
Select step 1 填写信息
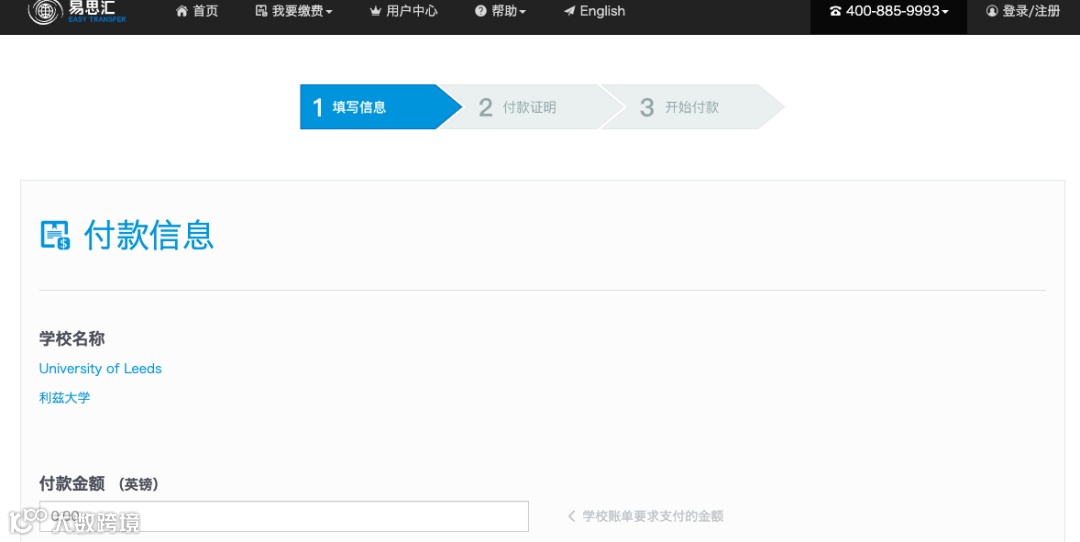pos(380,107)
